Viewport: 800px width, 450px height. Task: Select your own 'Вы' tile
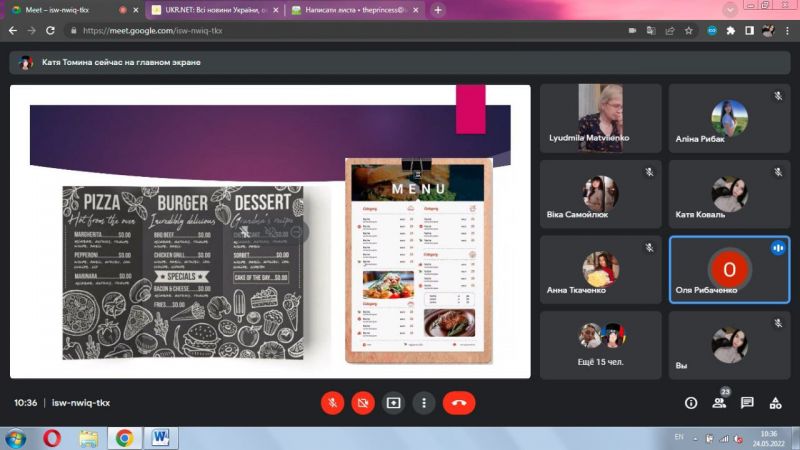click(730, 345)
